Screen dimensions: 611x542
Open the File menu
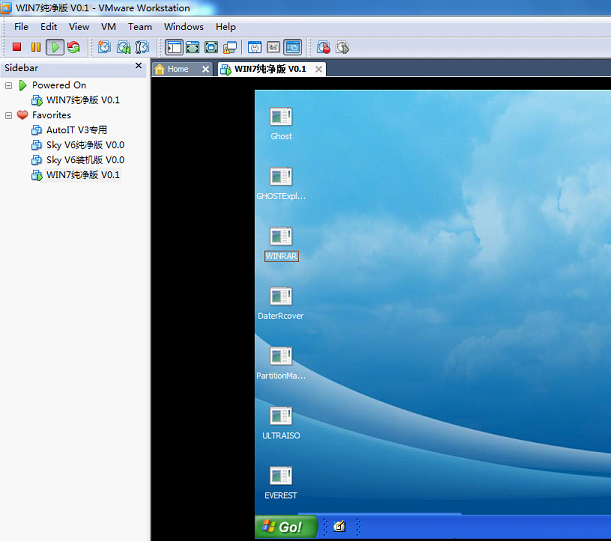point(21,26)
